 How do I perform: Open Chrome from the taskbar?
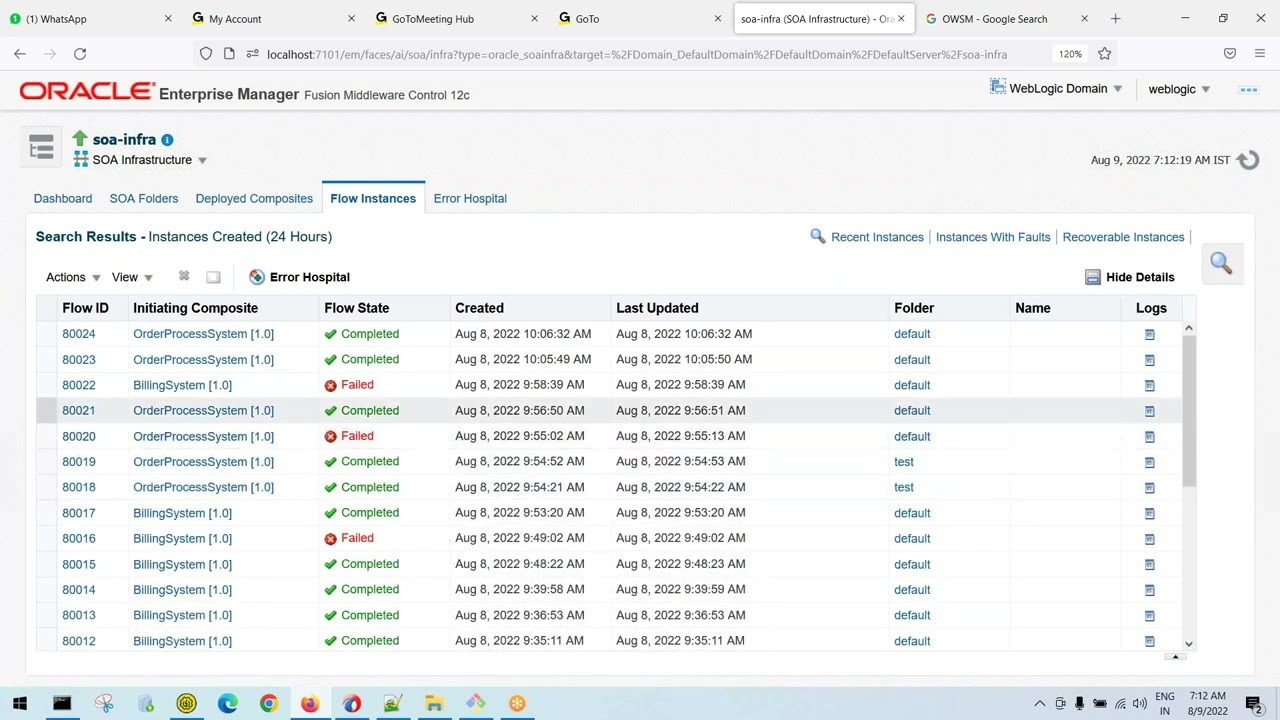[269, 703]
